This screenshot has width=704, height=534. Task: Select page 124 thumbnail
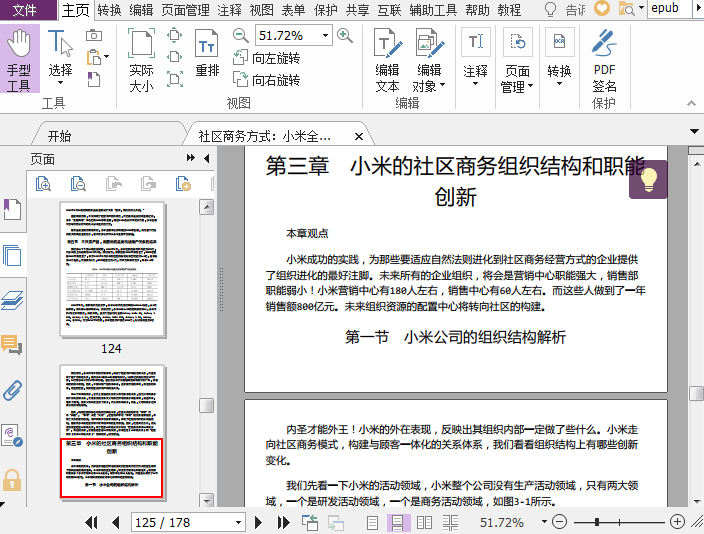coord(112,269)
